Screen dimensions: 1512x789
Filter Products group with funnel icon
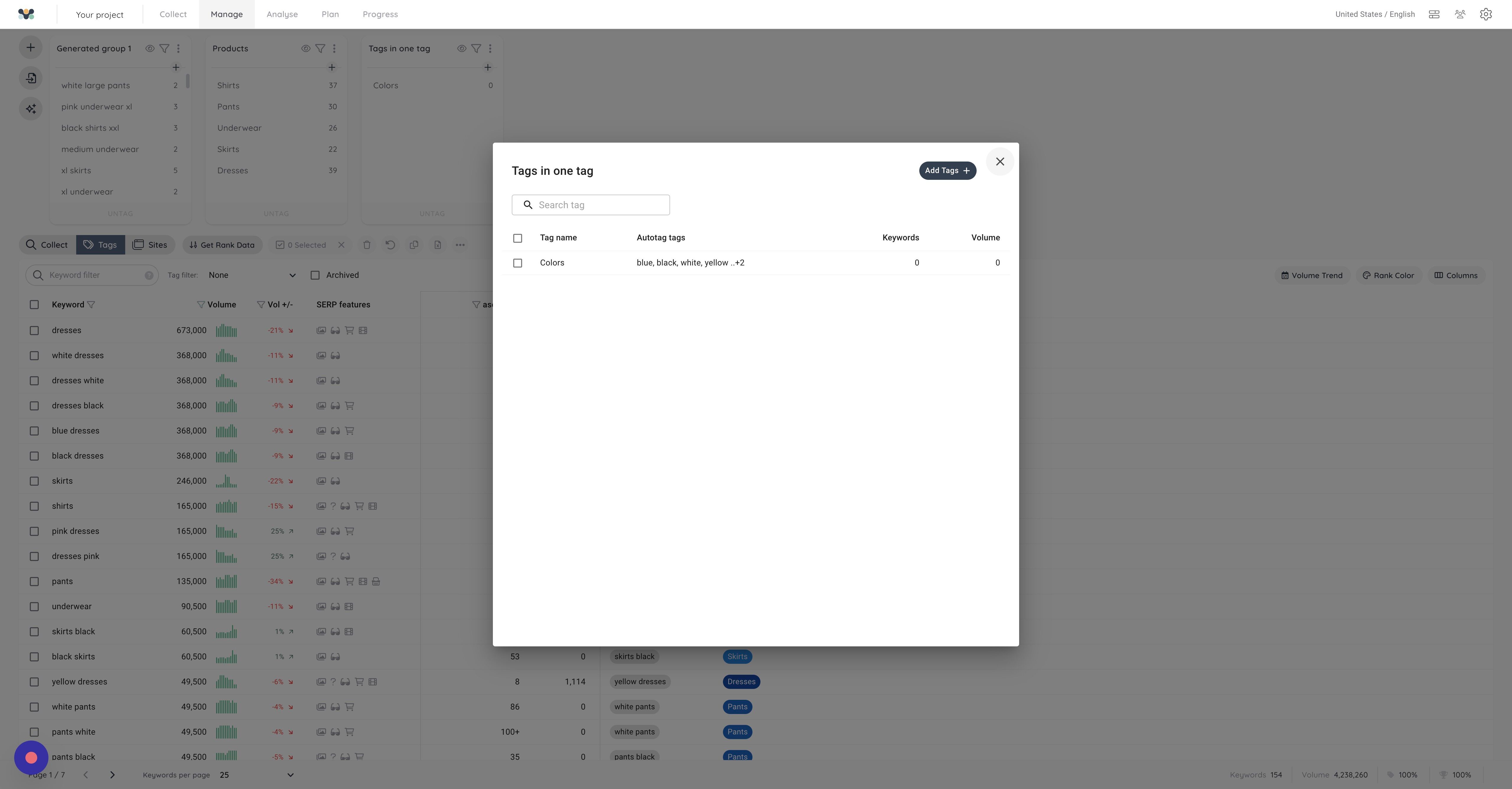click(320, 49)
